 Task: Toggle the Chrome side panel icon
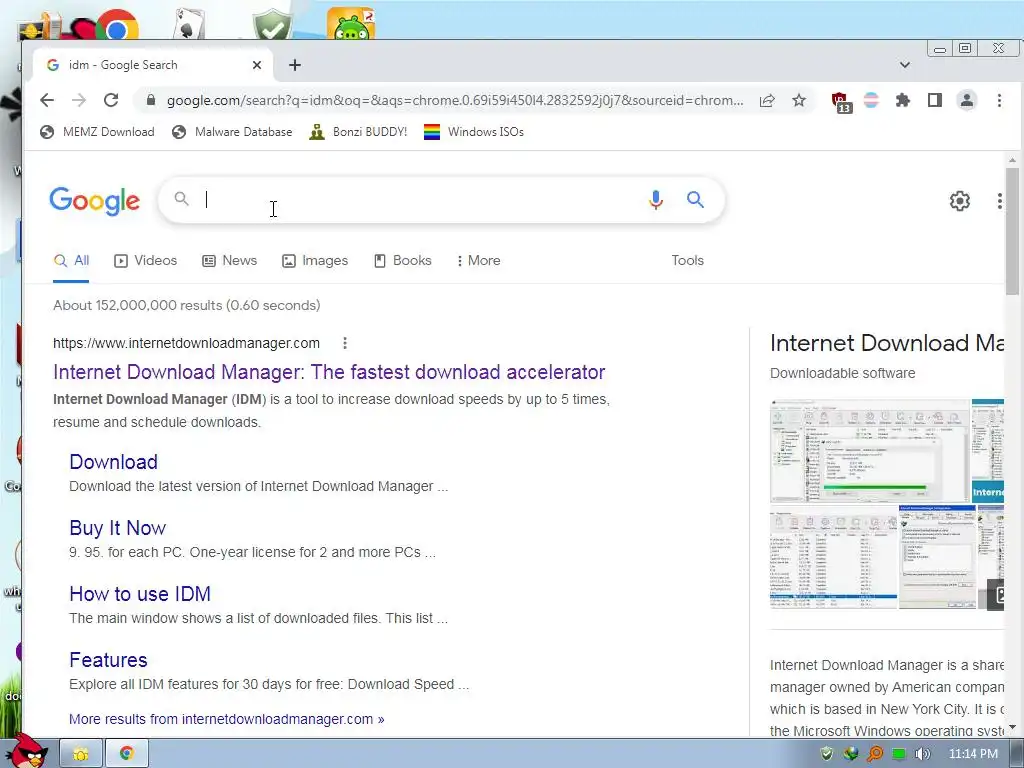(x=935, y=100)
